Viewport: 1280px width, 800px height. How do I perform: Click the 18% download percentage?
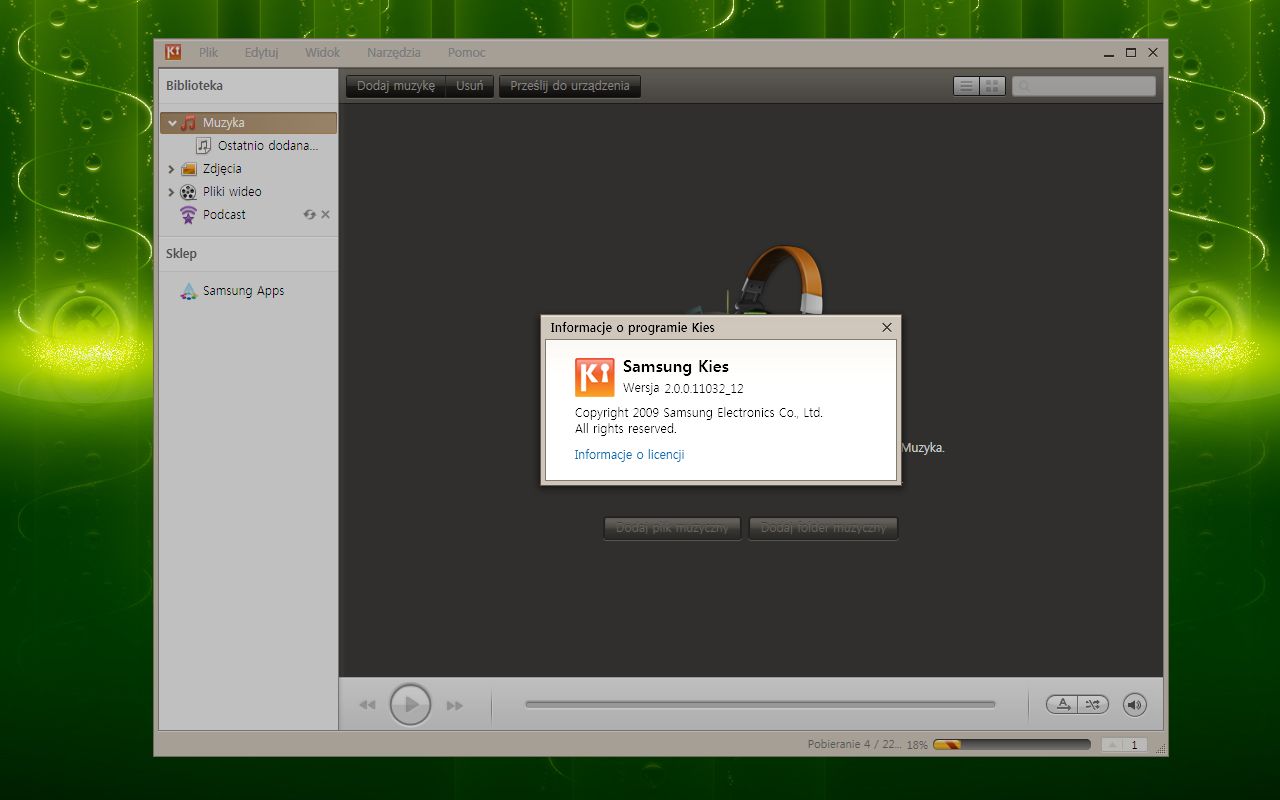[917, 745]
